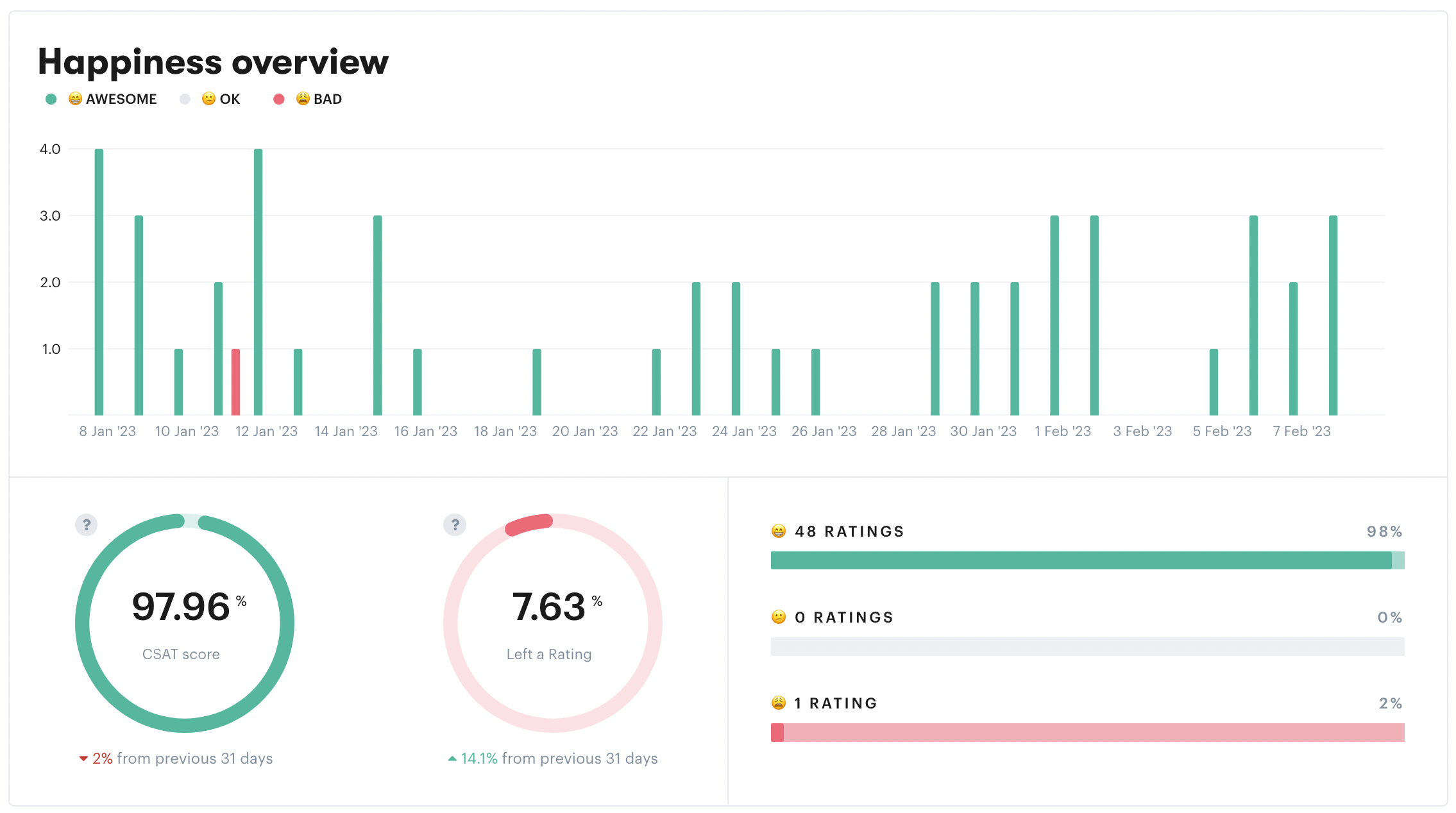Viewport: 1456px width, 813px height.
Task: Click the confused emoji beside 0 RATINGS
Action: pyautogui.click(x=778, y=617)
